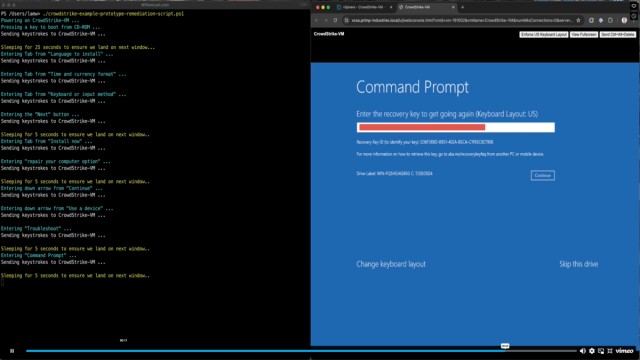Click the Vimeo volume speaker icon
The width and height of the screenshot is (640, 360).
pyautogui.click(x=582, y=351)
